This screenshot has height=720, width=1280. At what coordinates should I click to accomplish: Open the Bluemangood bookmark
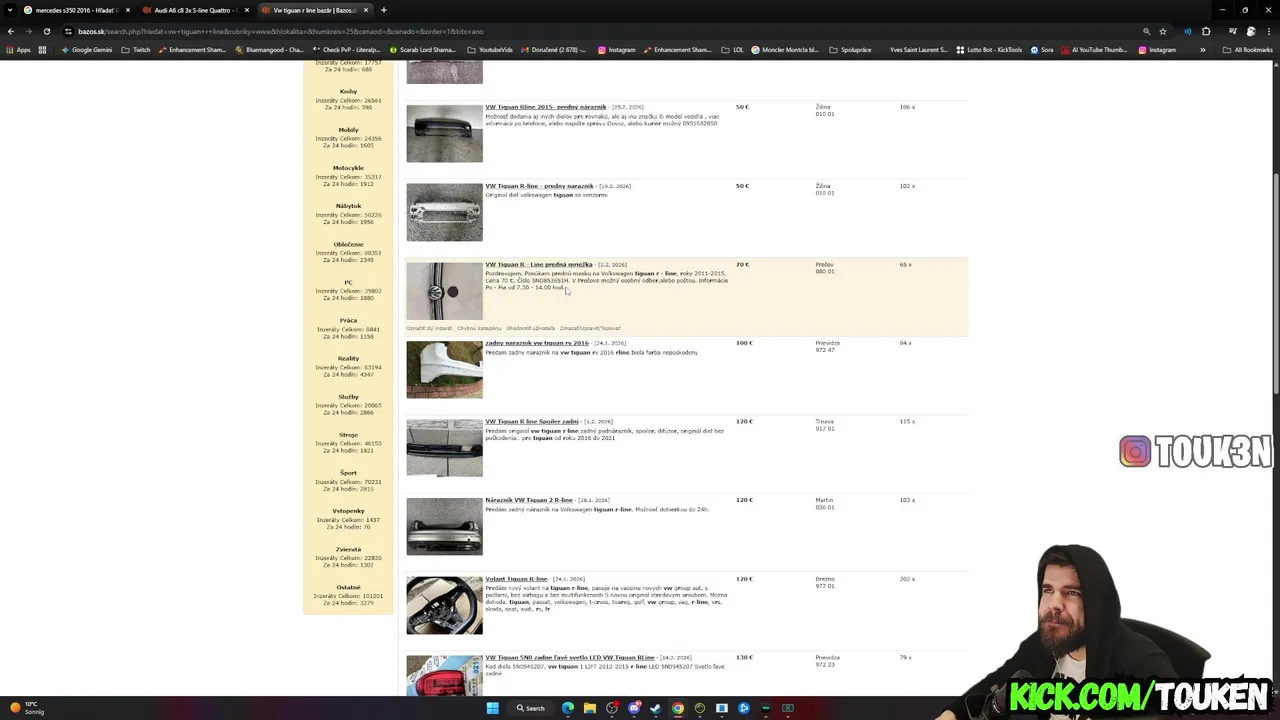[x=270, y=50]
